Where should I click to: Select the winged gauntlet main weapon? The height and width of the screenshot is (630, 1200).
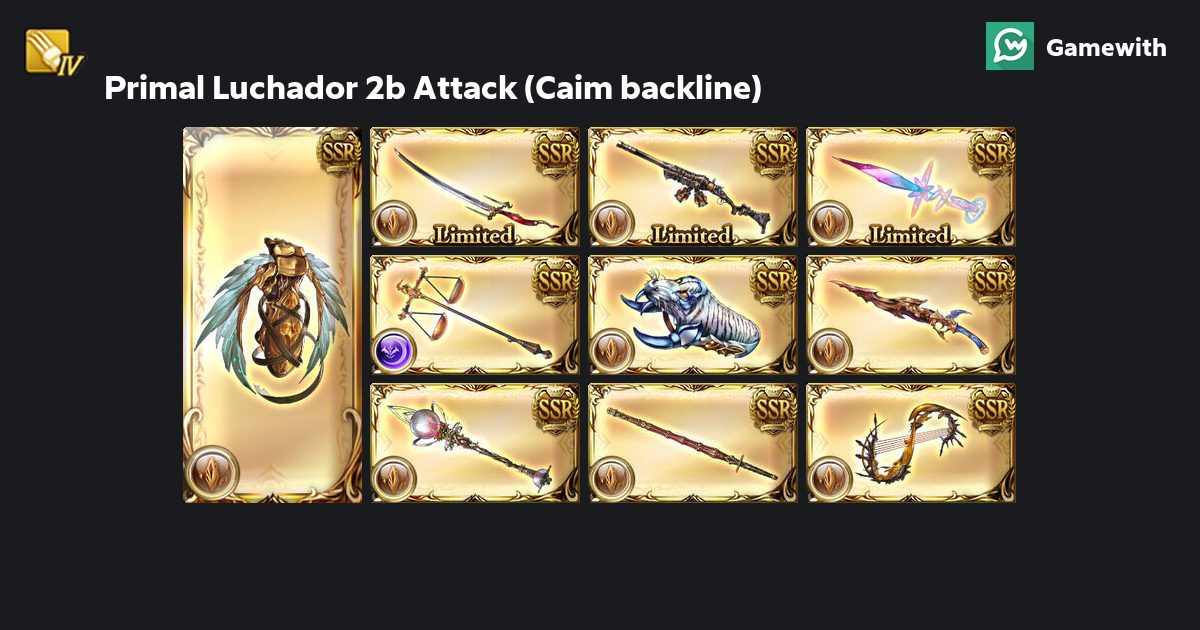[273, 315]
